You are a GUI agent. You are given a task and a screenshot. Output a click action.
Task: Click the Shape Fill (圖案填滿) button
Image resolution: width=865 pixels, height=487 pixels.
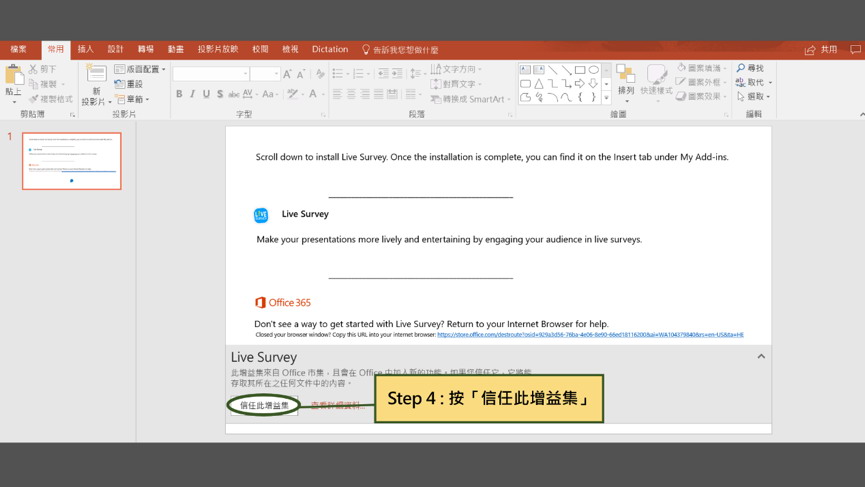tap(702, 68)
